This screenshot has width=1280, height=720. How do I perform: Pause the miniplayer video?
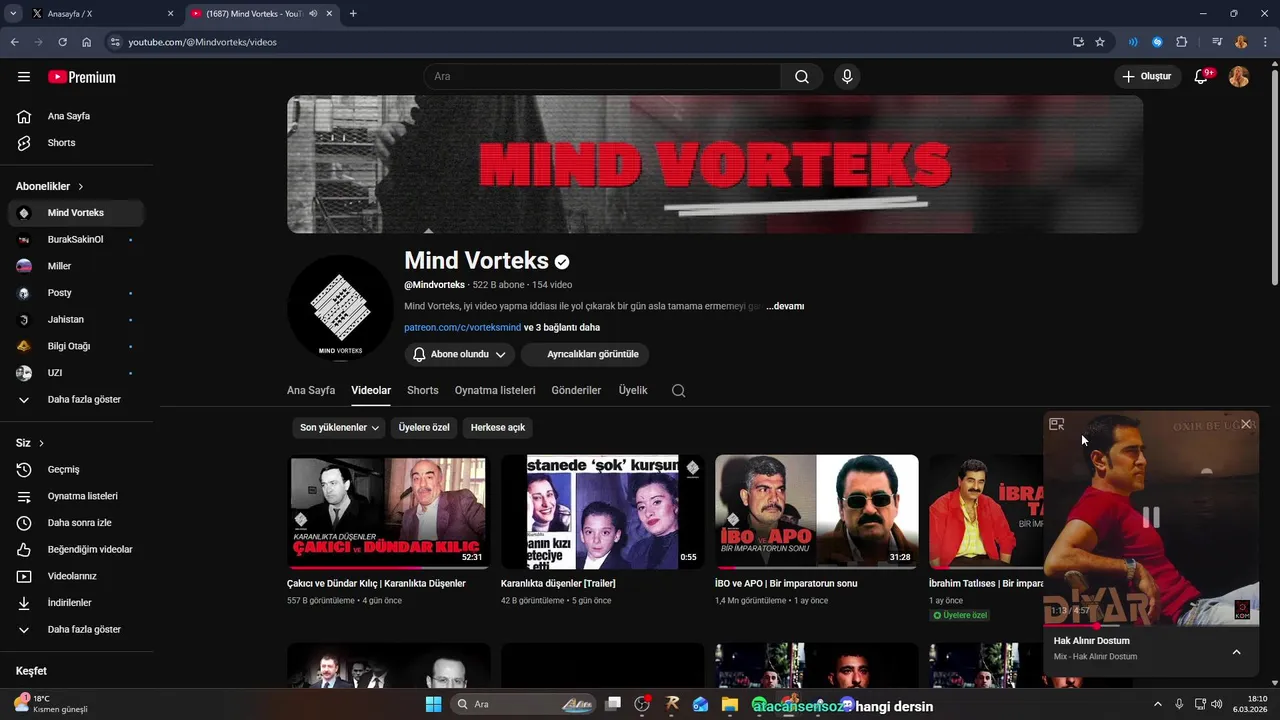(x=1151, y=517)
